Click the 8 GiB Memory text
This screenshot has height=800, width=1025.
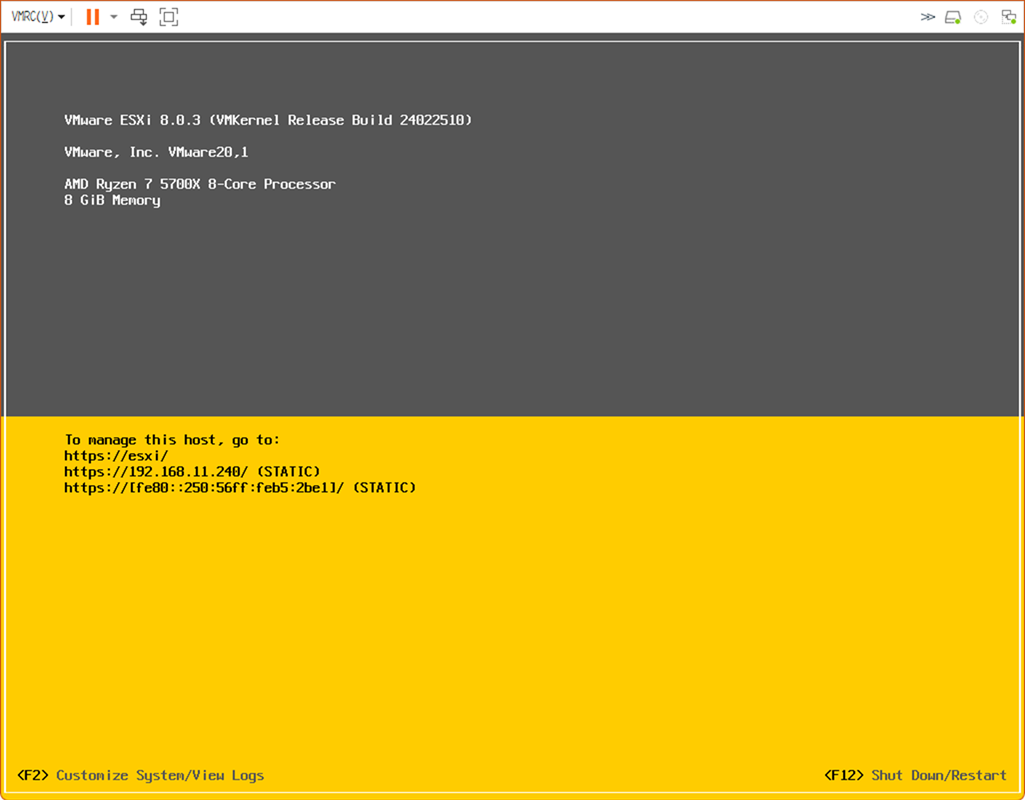coord(112,200)
